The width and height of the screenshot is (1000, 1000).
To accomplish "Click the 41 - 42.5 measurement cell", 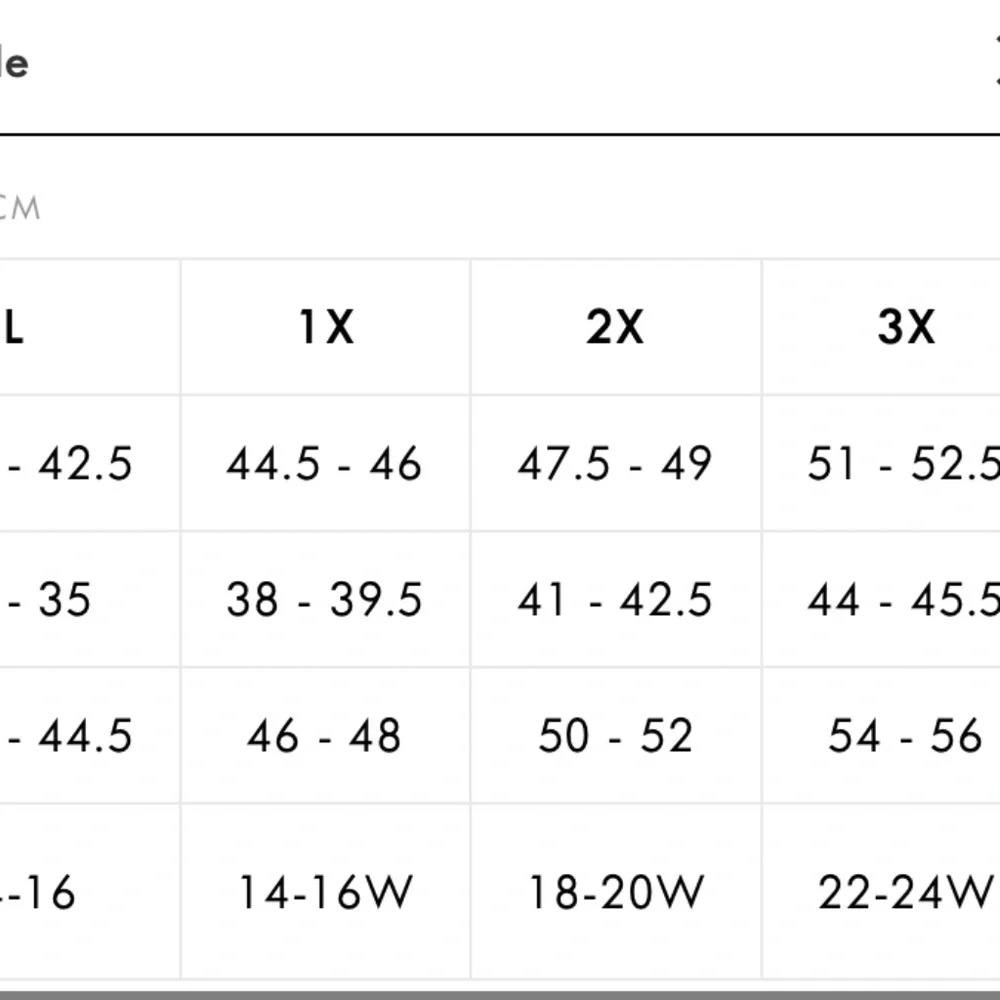I will [615, 600].
